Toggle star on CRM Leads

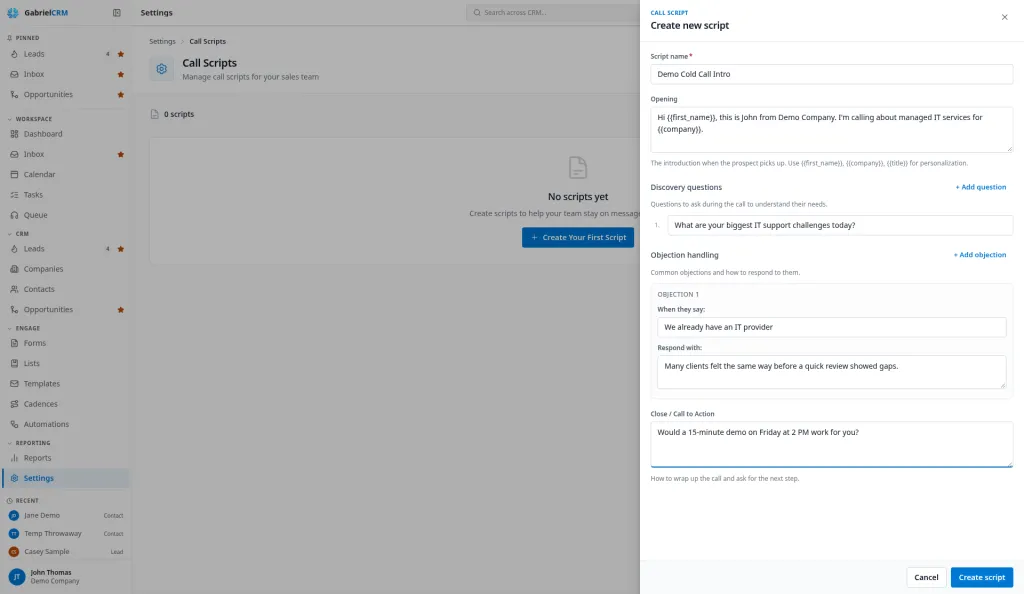(120, 249)
